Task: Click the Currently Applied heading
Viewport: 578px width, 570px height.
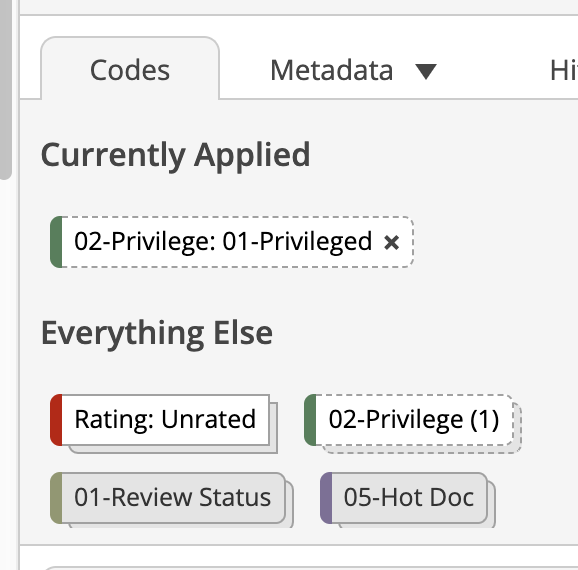Action: [x=175, y=156]
